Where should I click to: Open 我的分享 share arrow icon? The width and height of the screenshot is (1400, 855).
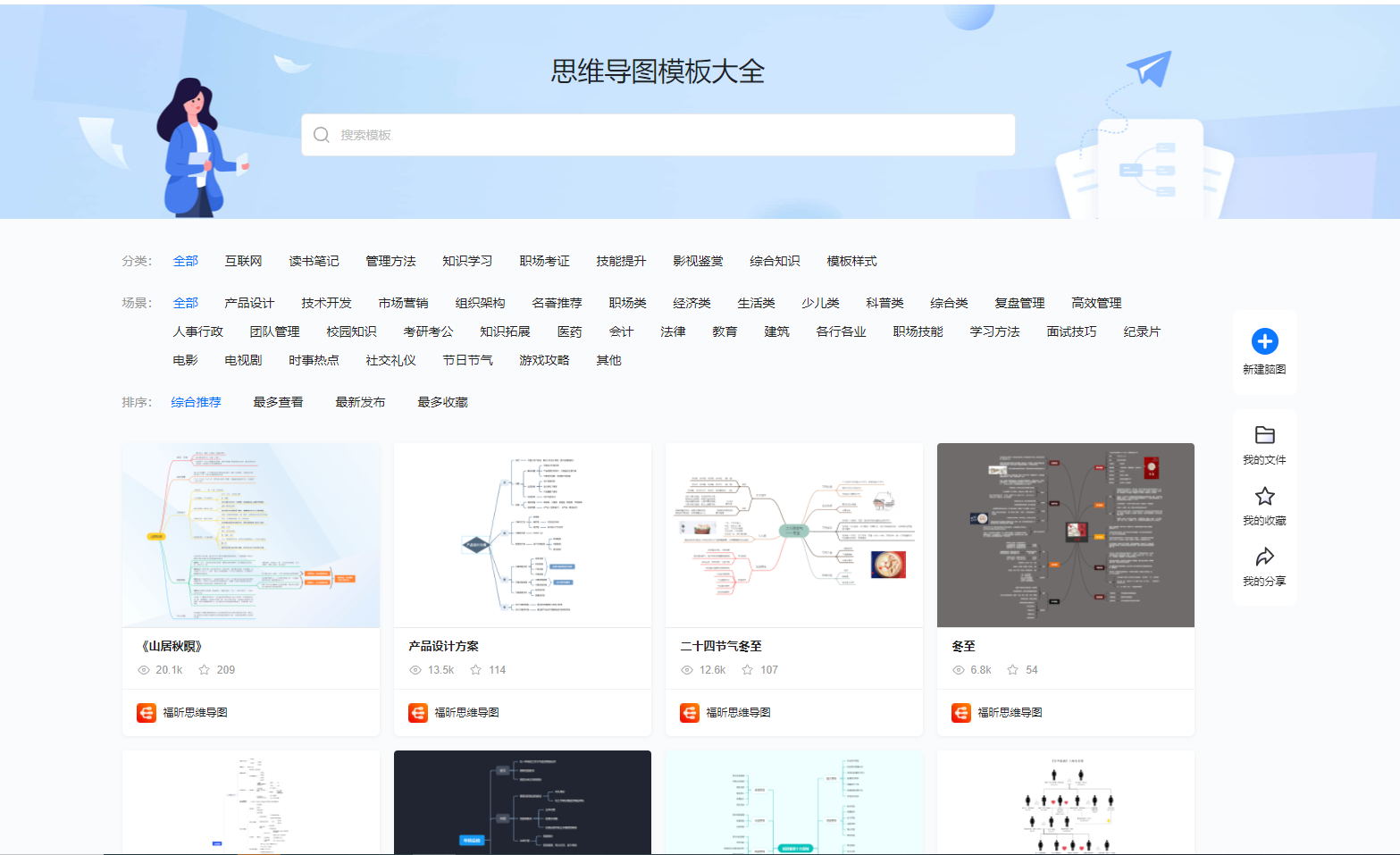click(1264, 557)
